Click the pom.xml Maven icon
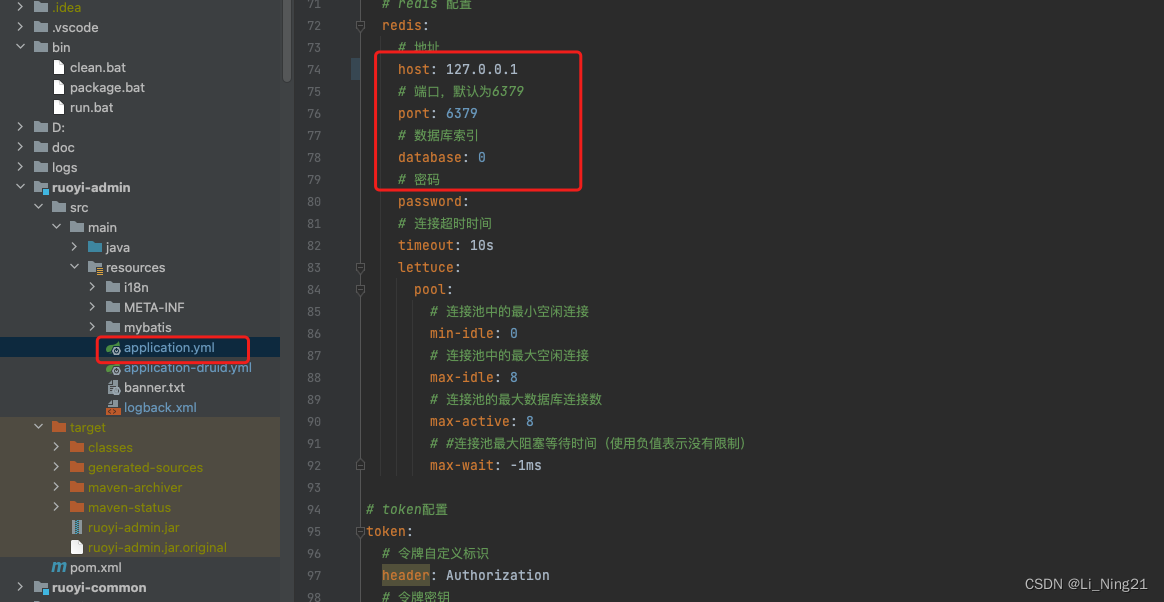The height and width of the screenshot is (602, 1164). pyautogui.click(x=61, y=568)
